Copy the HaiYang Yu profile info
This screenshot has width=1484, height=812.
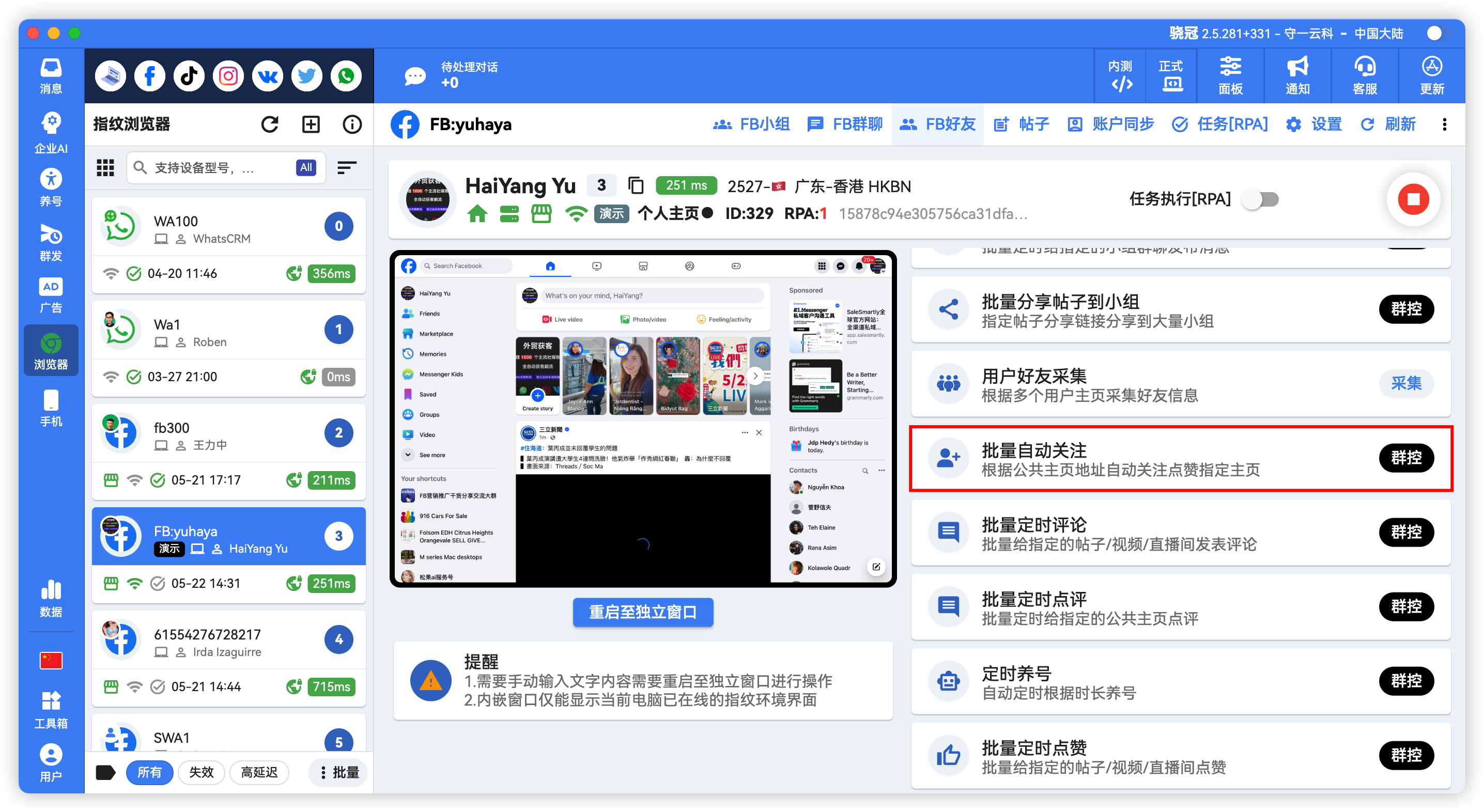click(x=636, y=185)
